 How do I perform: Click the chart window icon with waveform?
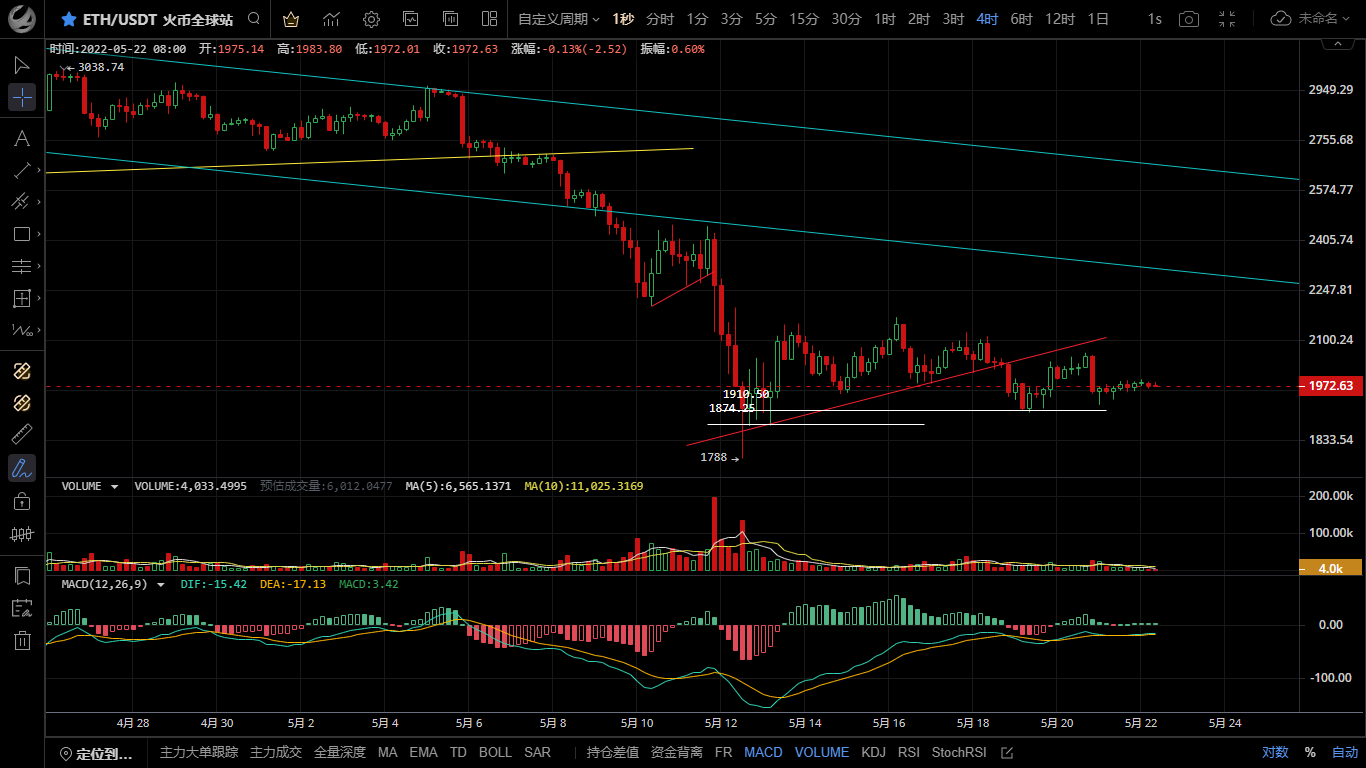(411, 19)
